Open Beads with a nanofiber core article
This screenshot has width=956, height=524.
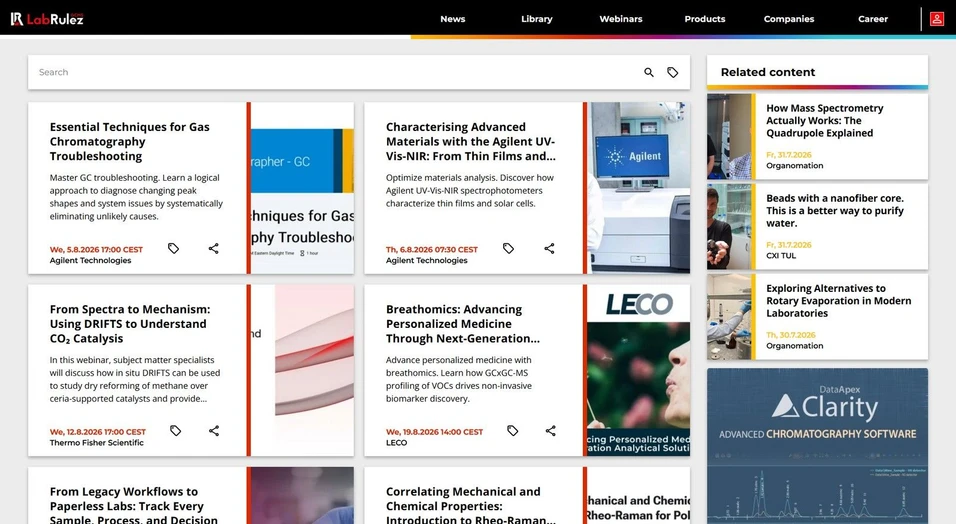tap(835, 211)
